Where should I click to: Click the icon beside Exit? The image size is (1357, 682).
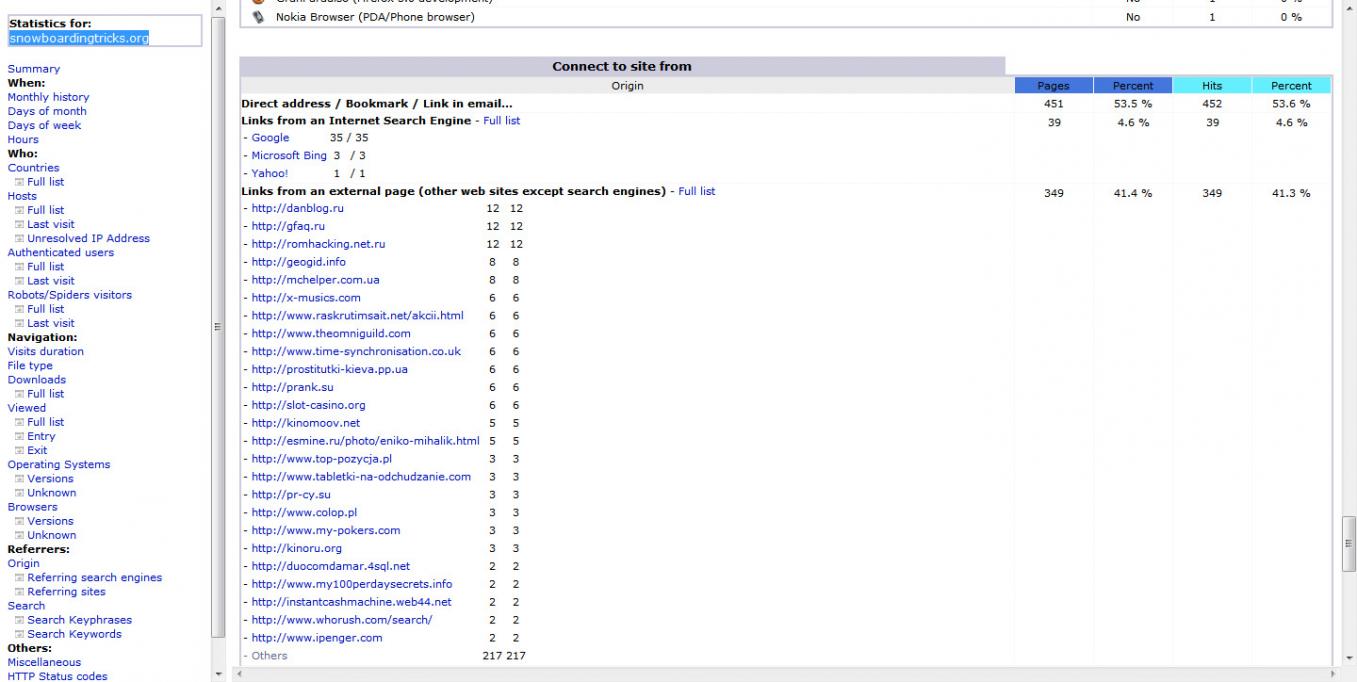coord(19,451)
